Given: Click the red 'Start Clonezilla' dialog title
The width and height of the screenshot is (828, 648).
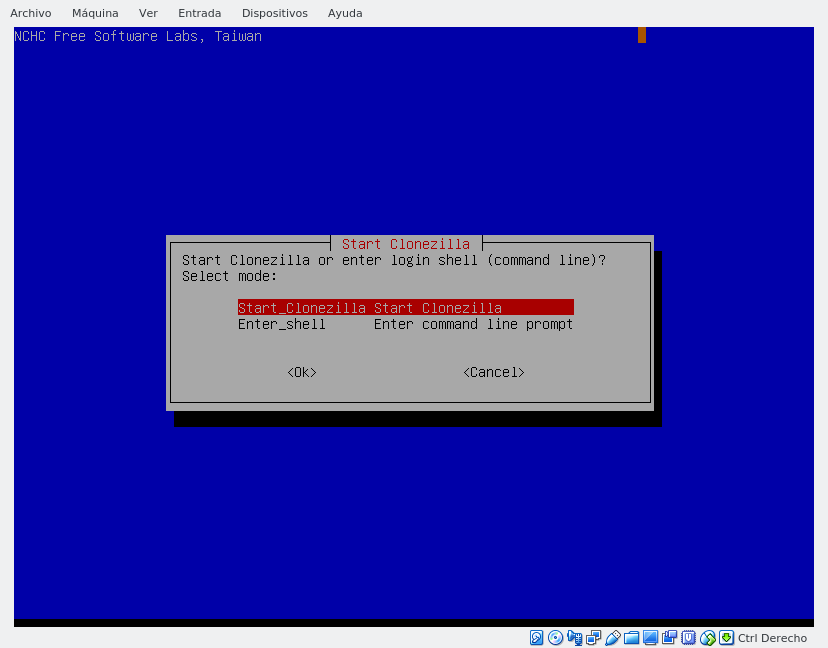Looking at the screenshot, I should [x=406, y=244].
